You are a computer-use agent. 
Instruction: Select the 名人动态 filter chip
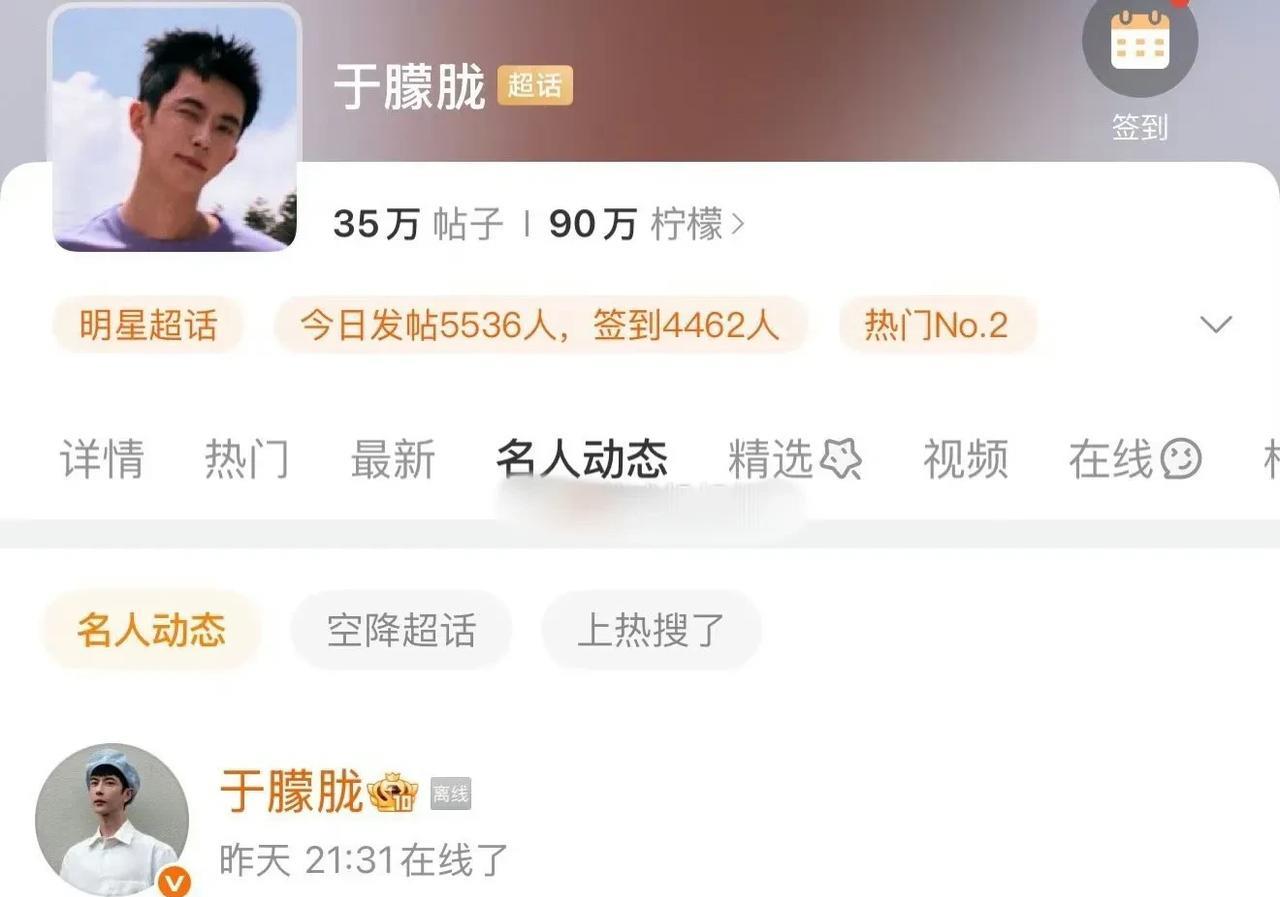coord(151,631)
